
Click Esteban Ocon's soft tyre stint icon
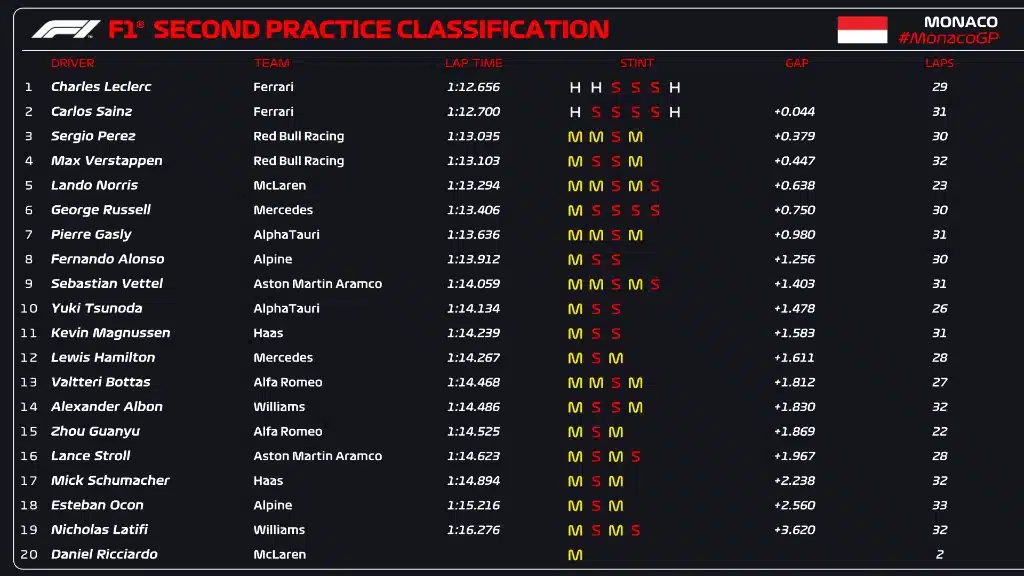(x=596, y=506)
